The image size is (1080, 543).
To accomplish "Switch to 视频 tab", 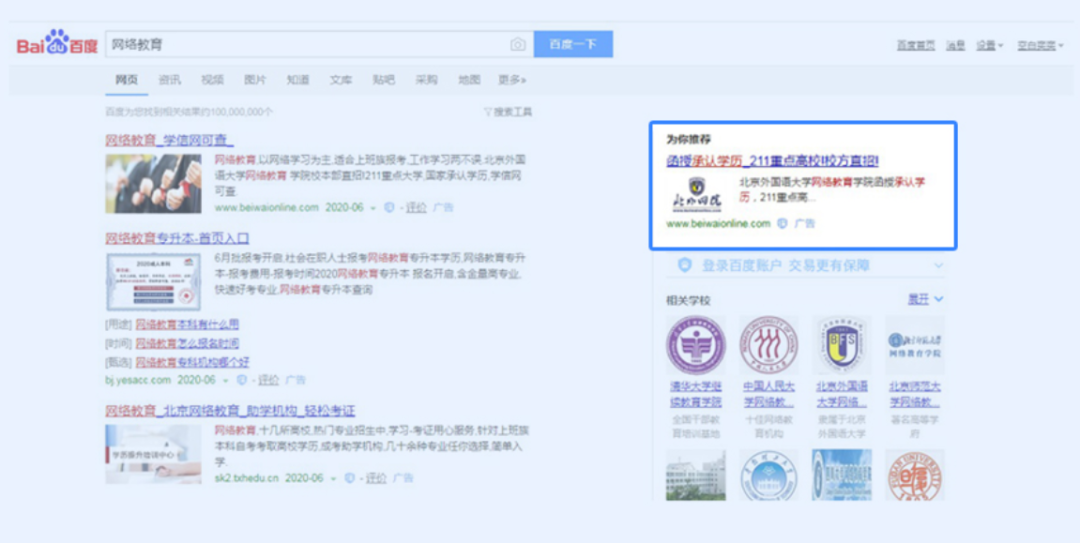I will (212, 80).
